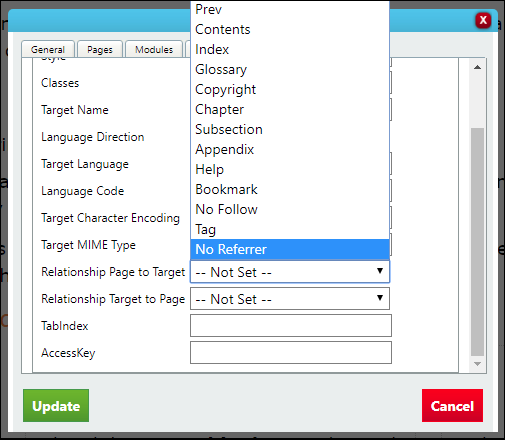Switch to the Modules tab
The image size is (505, 440).
[154, 49]
